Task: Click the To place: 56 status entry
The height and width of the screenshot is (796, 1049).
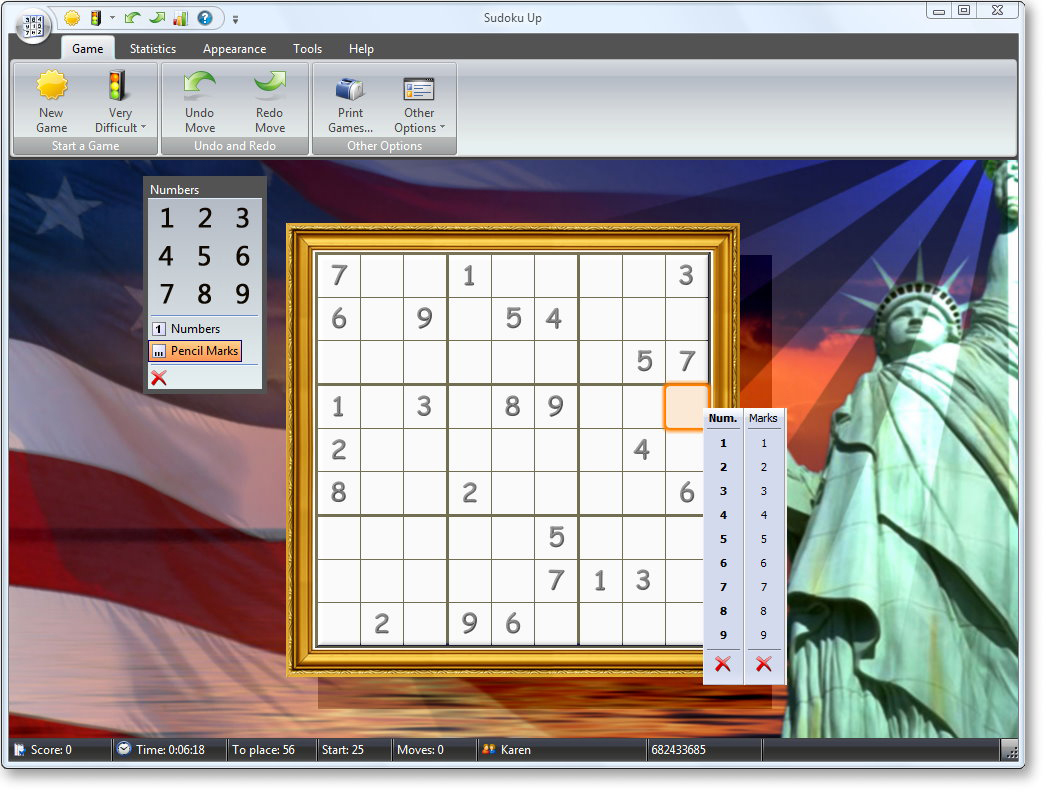Action: 264,751
